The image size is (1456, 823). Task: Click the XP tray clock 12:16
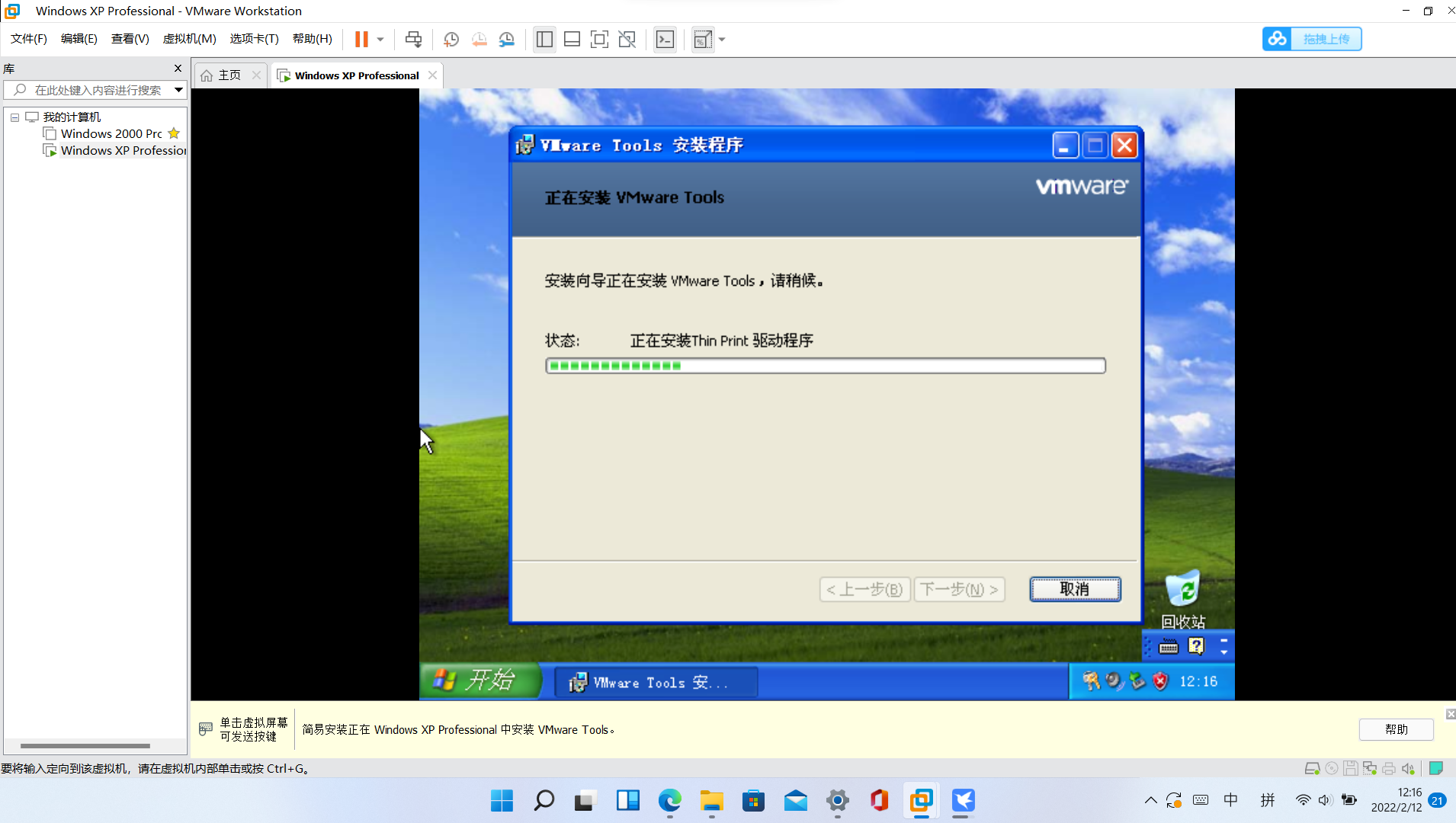click(x=1198, y=681)
